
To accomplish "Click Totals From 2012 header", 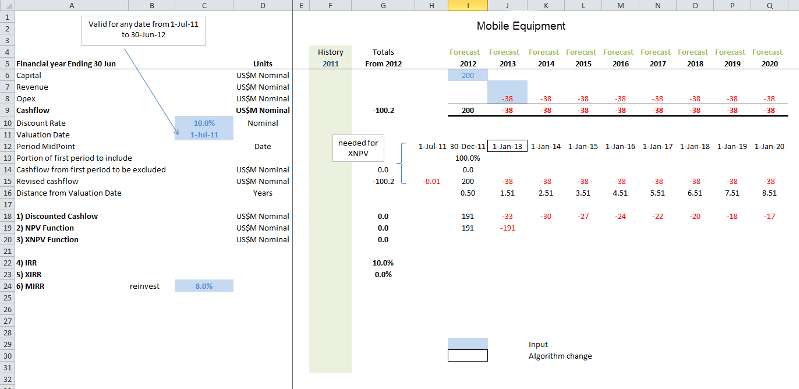I will [383, 58].
